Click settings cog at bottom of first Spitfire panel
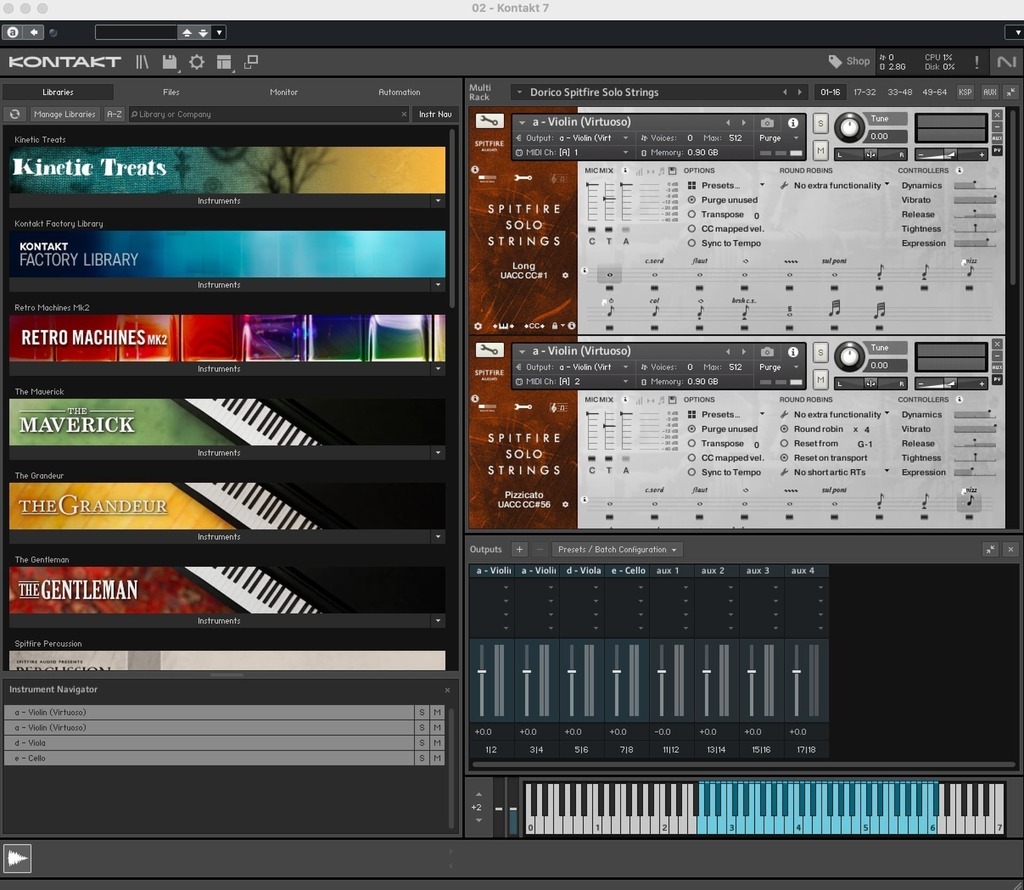 coord(478,326)
